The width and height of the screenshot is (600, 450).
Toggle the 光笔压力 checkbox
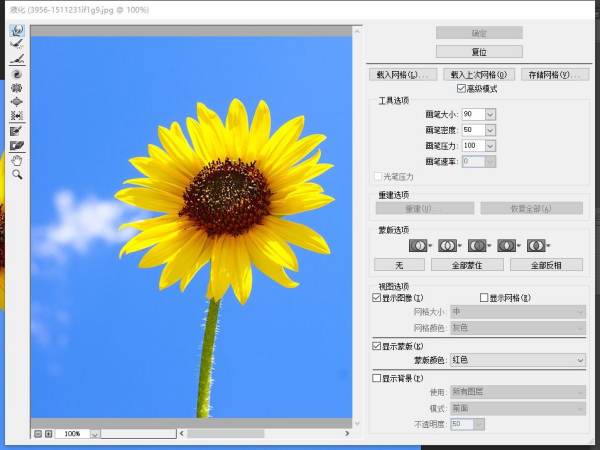coord(378,176)
